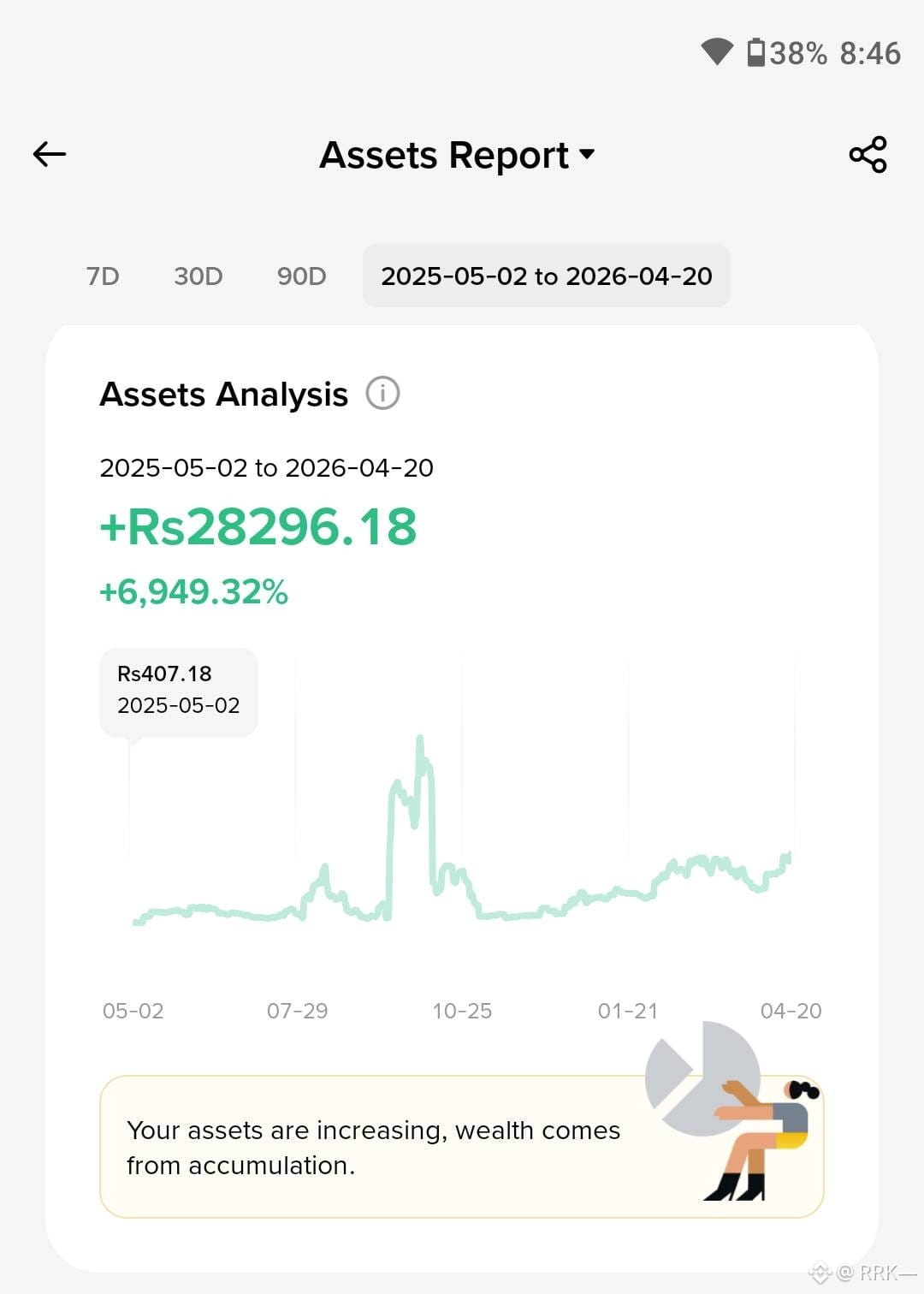924x1294 pixels.
Task: Tap the +6,949.32% percentage gain
Action: [194, 591]
